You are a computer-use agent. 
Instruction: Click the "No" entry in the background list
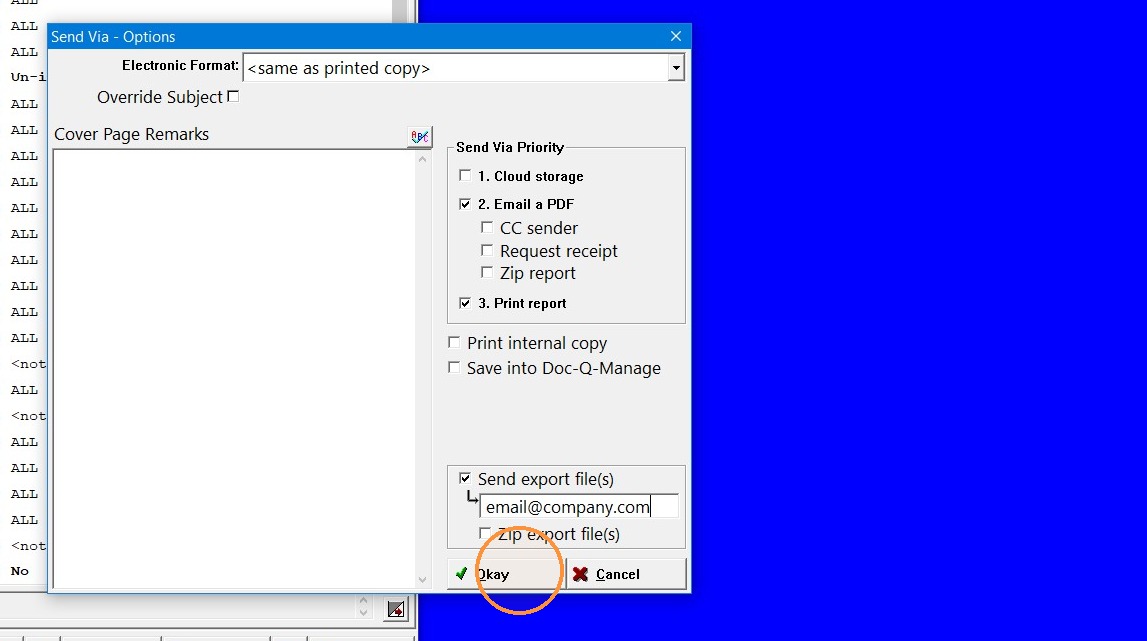[x=20, y=571]
